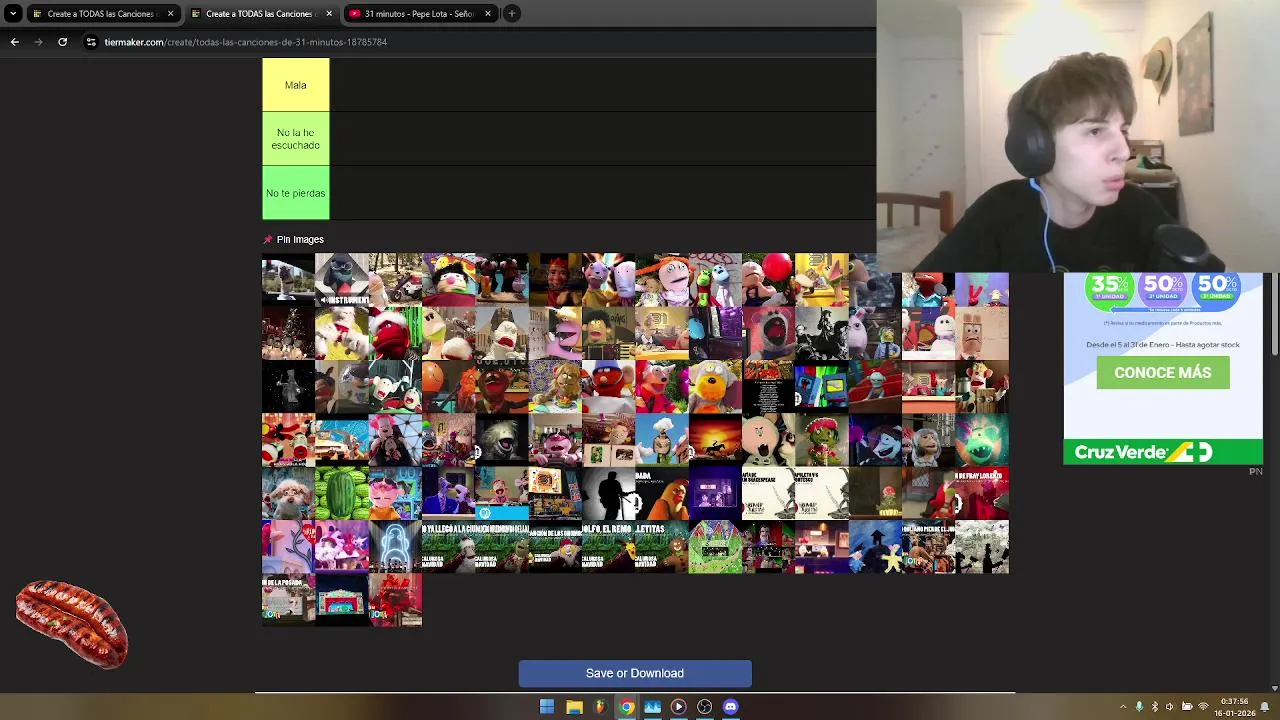The width and height of the screenshot is (1280, 720).
Task: Select the 'DE LA POSADA' thumbnail
Action: click(288, 600)
